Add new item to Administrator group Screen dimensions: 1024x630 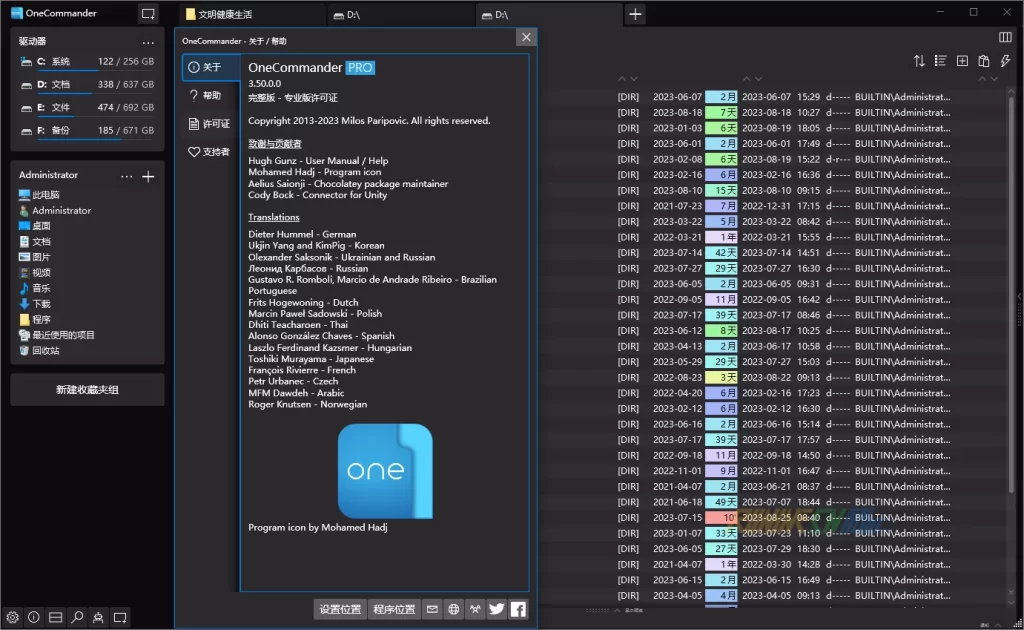click(148, 176)
